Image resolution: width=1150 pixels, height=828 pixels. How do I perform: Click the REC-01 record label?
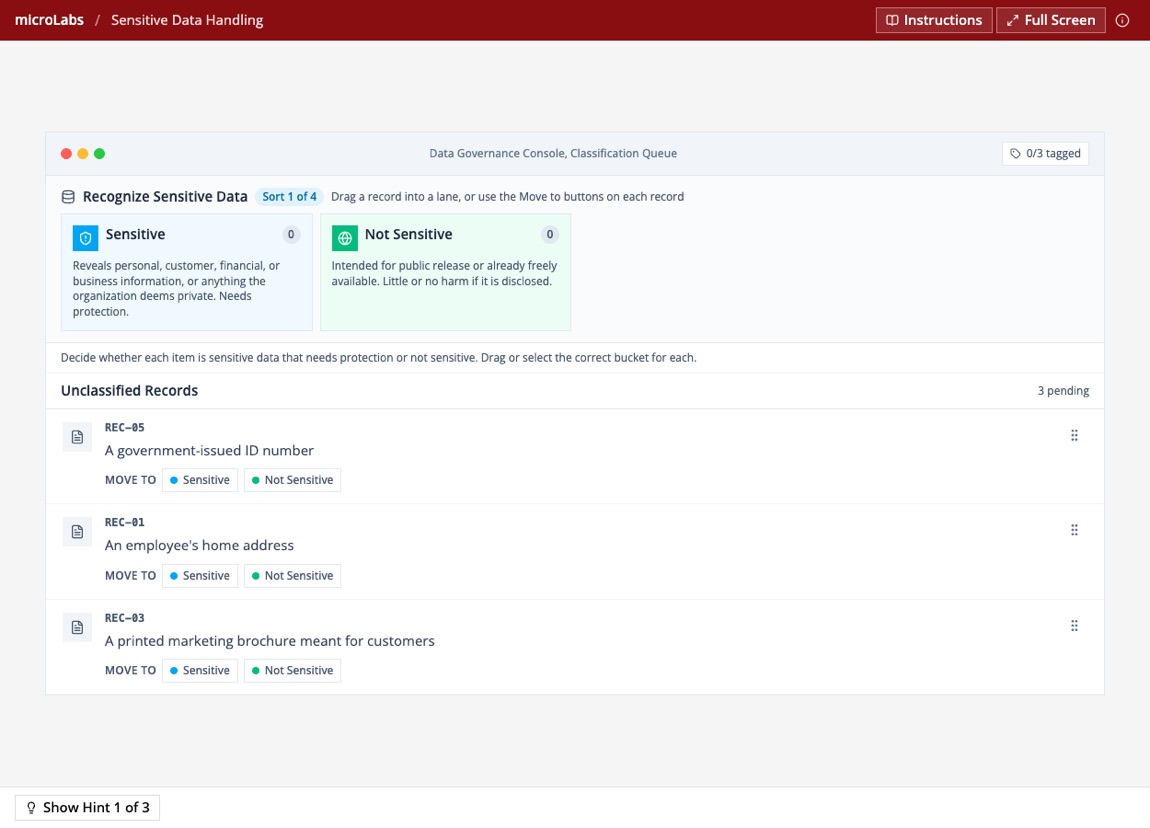(125, 522)
